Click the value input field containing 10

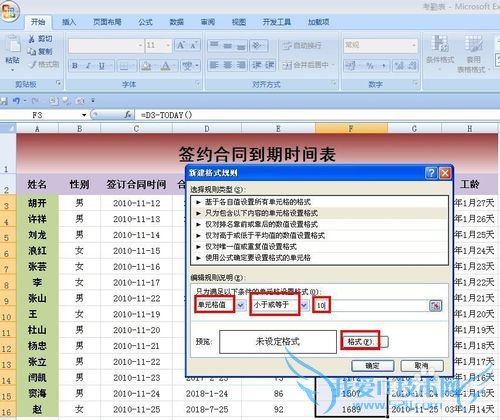point(371,305)
